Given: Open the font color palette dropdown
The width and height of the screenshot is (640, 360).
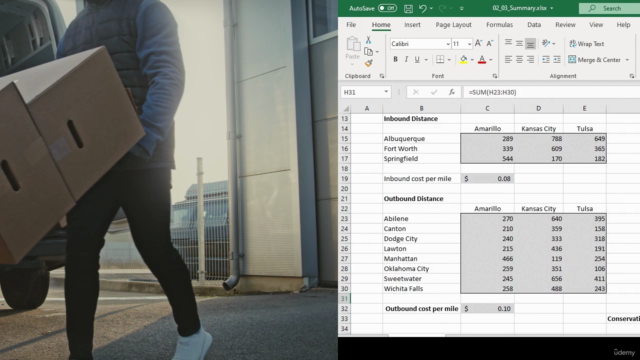Looking at the screenshot, I should [x=491, y=60].
